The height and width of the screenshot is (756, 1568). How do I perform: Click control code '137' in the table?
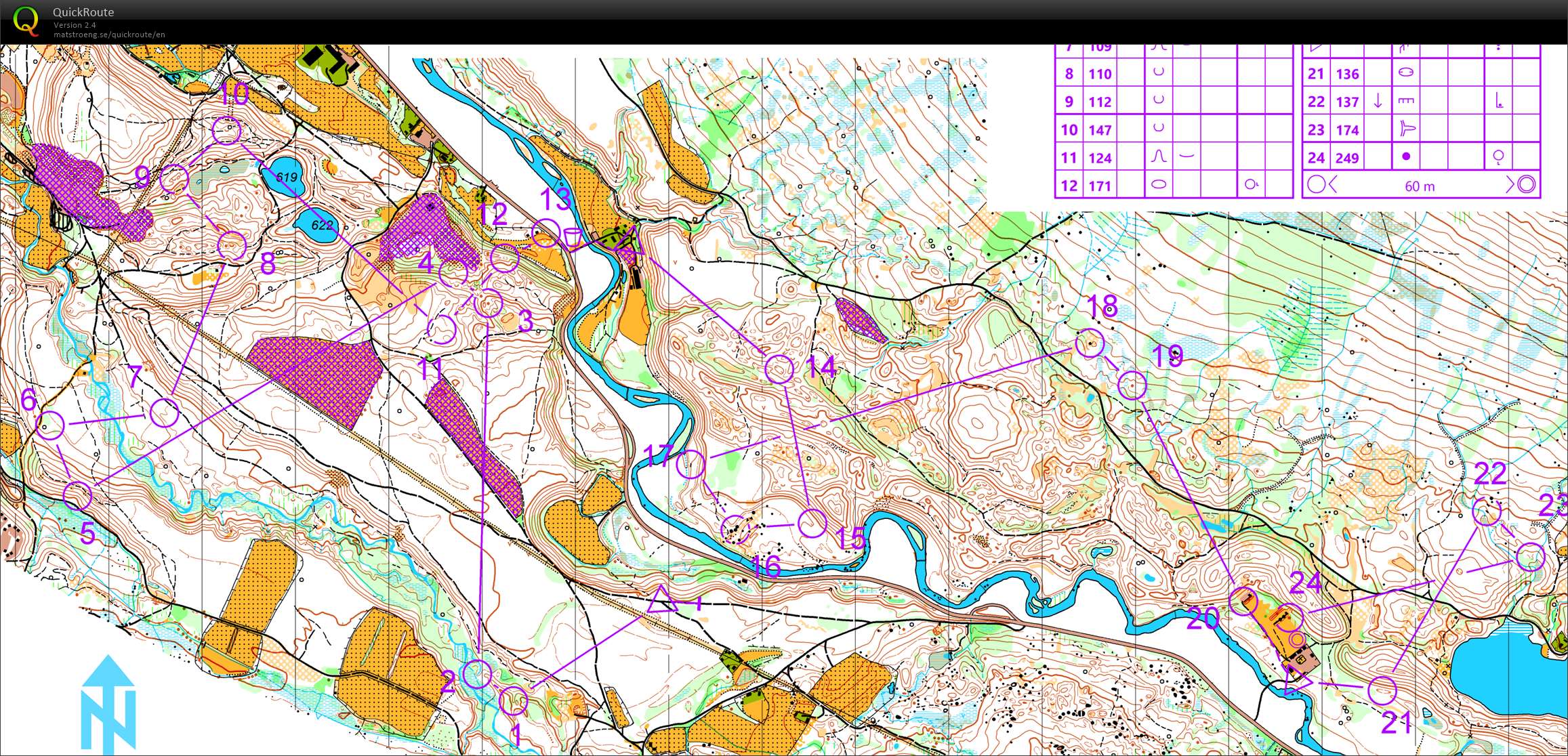pyautogui.click(x=1347, y=102)
